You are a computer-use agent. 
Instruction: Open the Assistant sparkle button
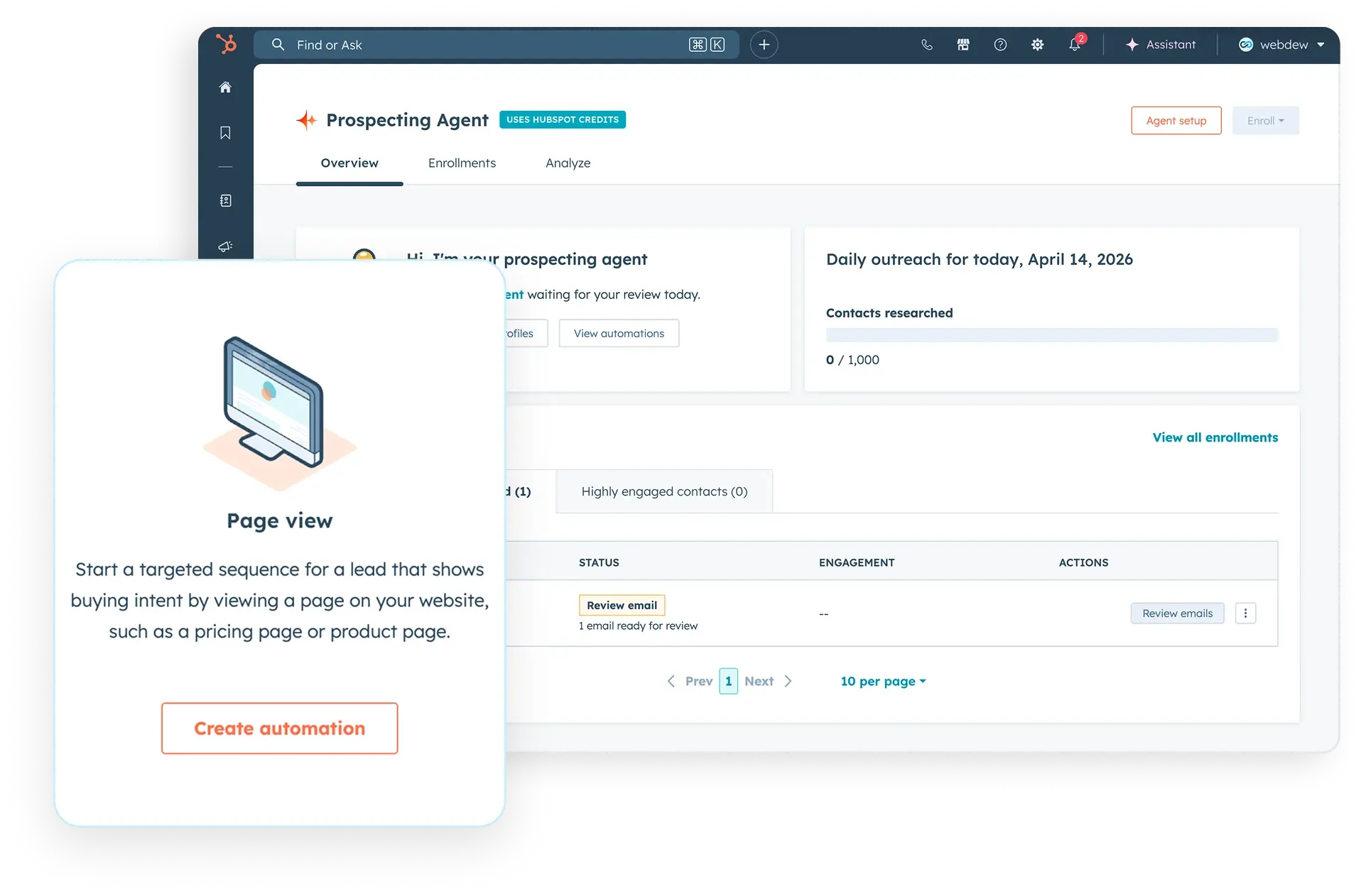tap(1160, 45)
